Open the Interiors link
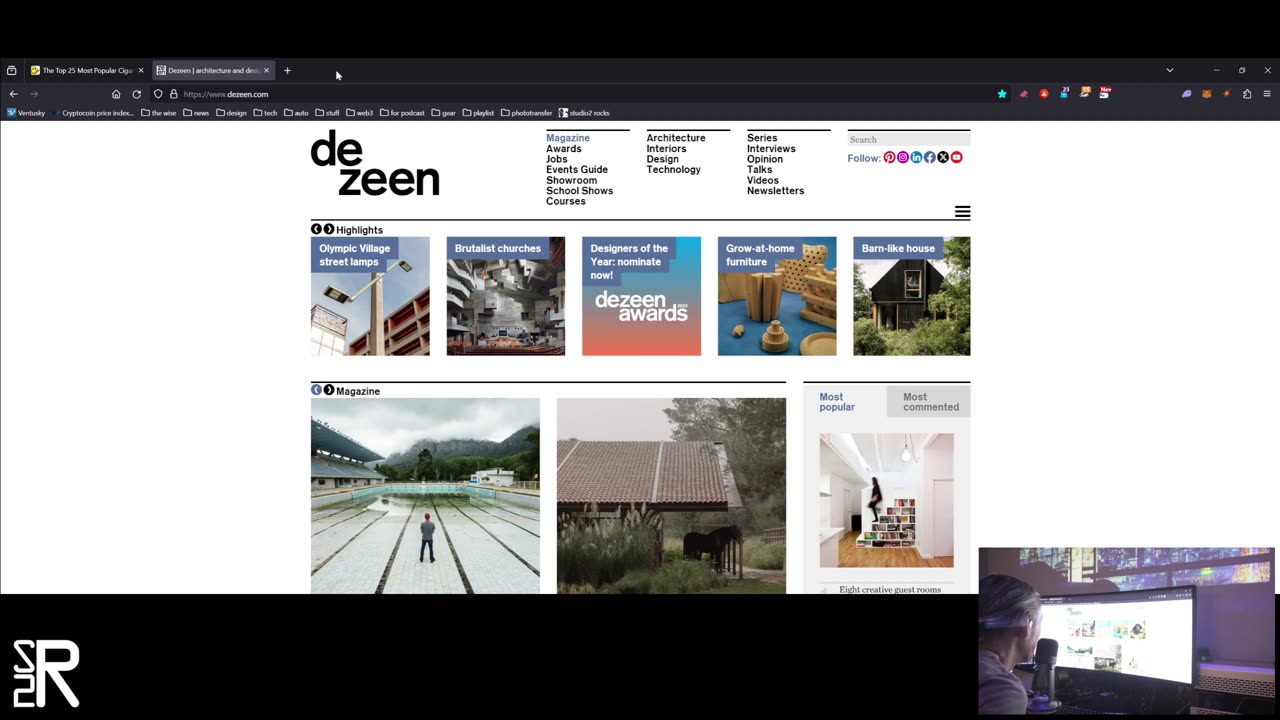This screenshot has width=1280, height=720. click(x=667, y=149)
